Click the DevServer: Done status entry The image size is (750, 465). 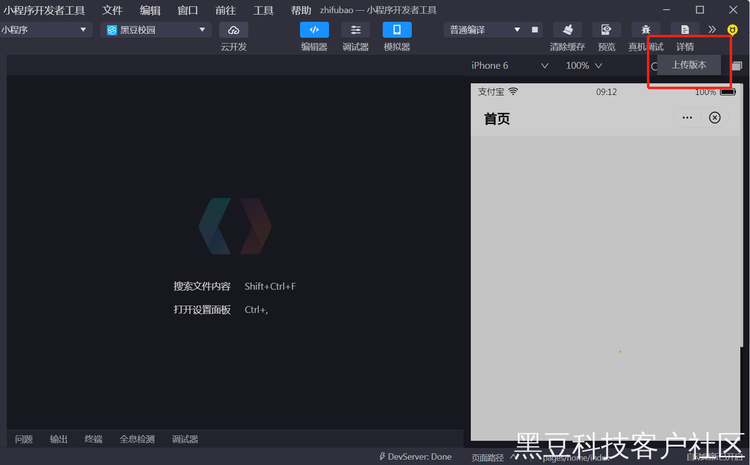pos(415,457)
